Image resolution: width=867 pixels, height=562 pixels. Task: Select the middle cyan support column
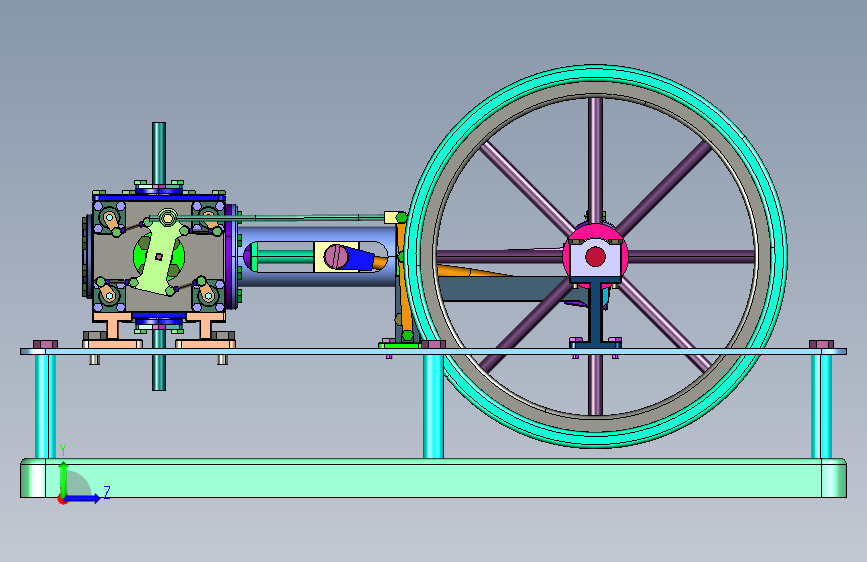(x=434, y=407)
